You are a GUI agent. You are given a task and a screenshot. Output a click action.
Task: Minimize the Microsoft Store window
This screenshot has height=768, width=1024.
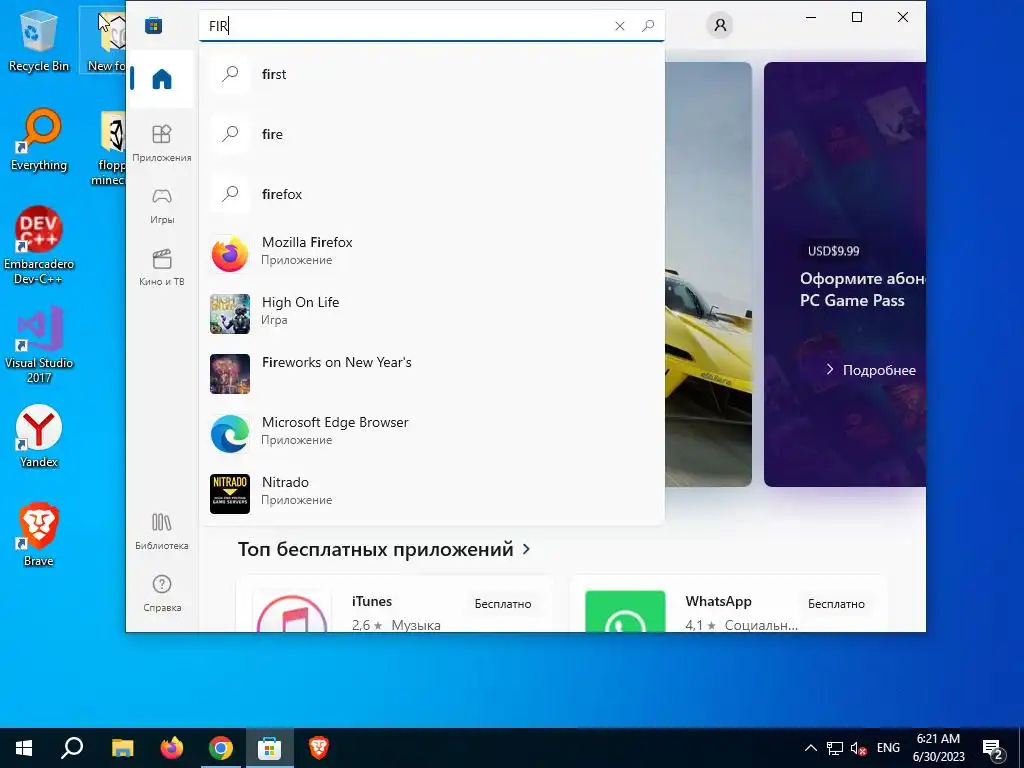click(x=811, y=17)
